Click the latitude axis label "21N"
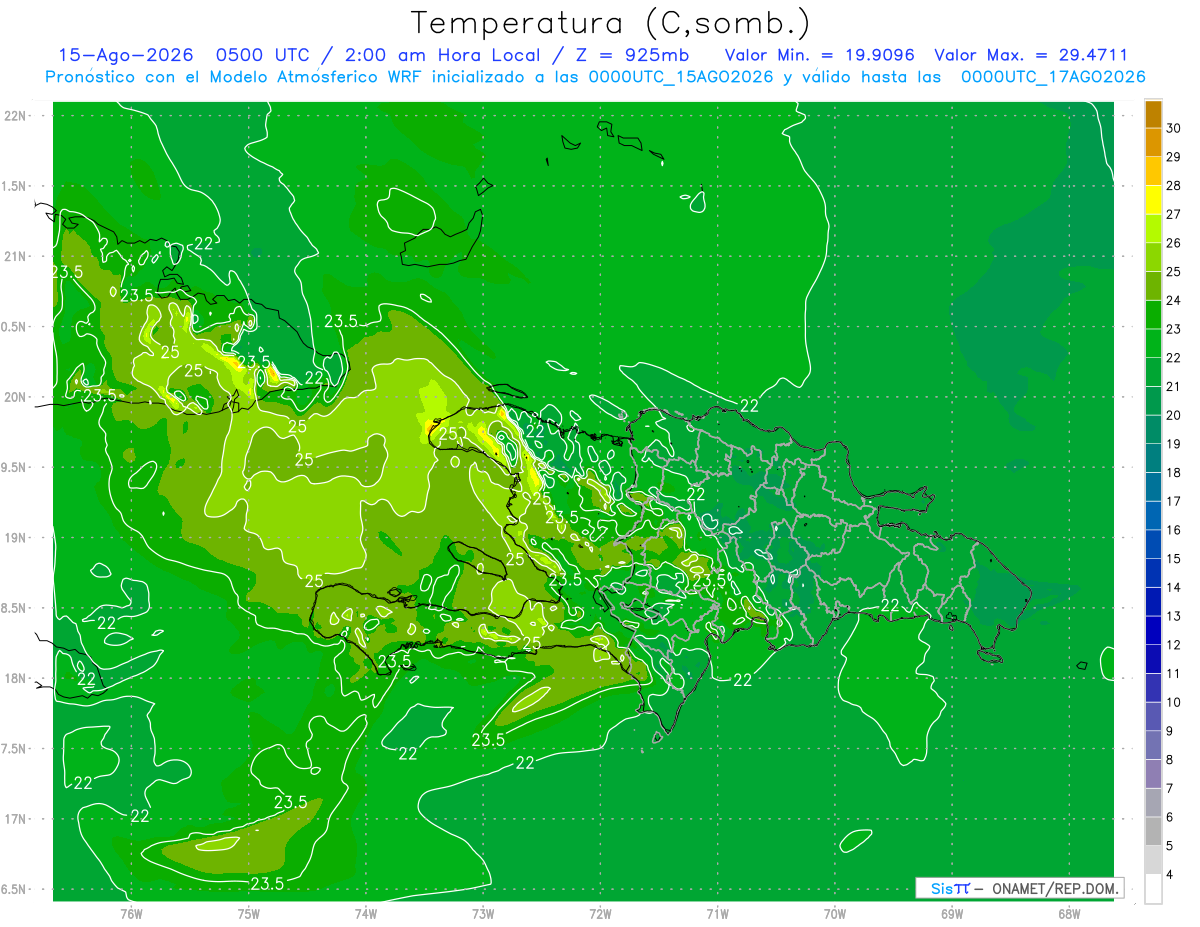The image size is (1200, 927). point(15,256)
